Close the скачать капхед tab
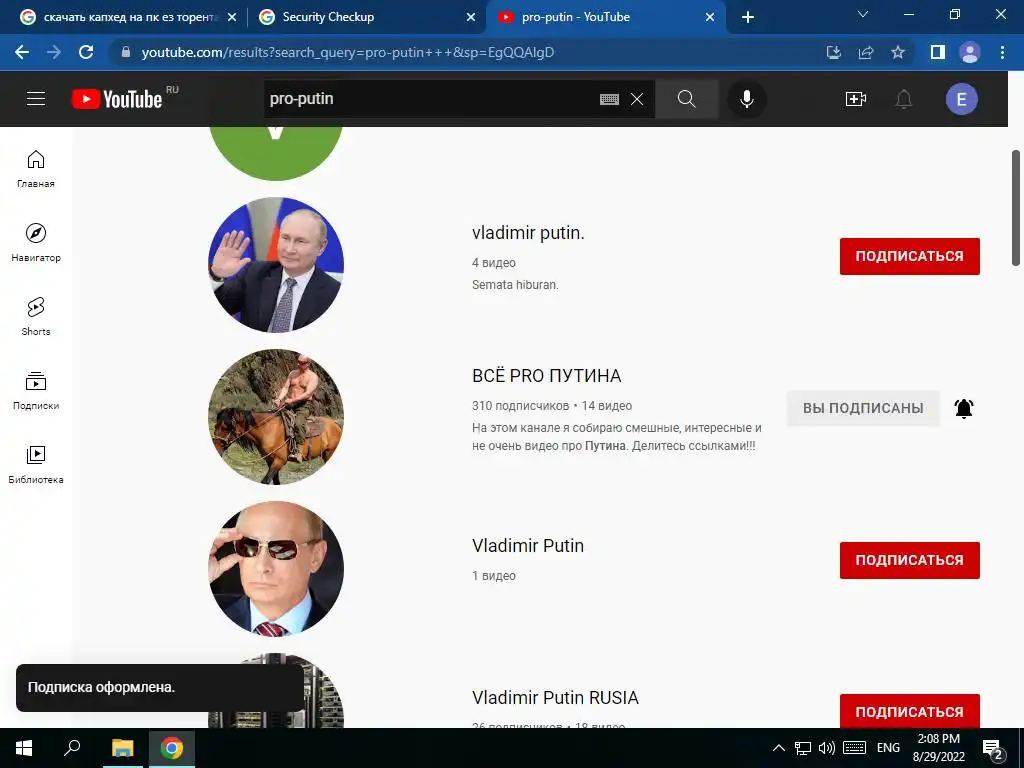Viewport: 1024px width, 768px height. (232, 18)
